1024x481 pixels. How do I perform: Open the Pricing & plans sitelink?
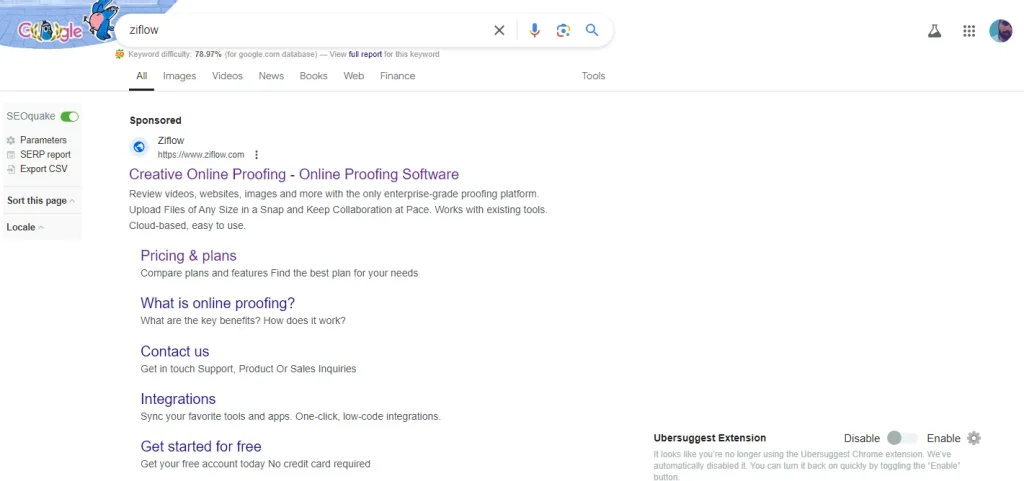coord(189,256)
